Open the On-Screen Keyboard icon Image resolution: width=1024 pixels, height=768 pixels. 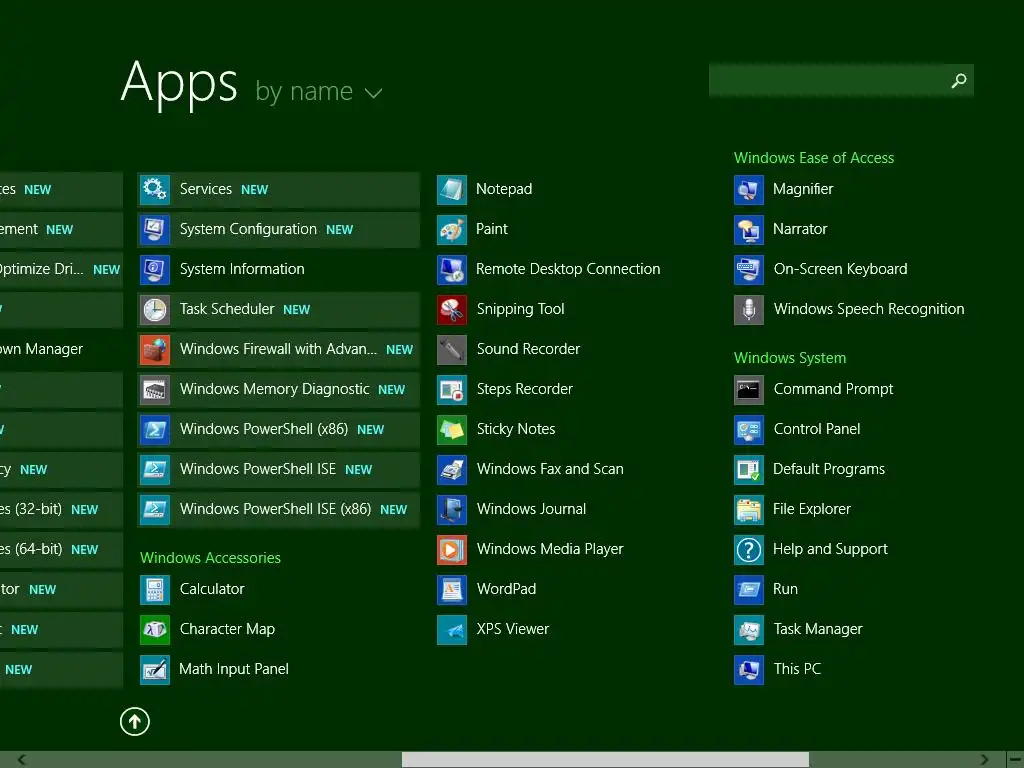748,269
